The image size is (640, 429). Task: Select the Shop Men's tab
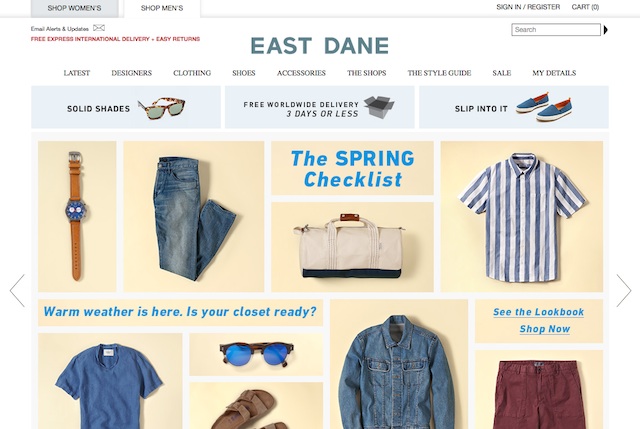click(x=162, y=8)
